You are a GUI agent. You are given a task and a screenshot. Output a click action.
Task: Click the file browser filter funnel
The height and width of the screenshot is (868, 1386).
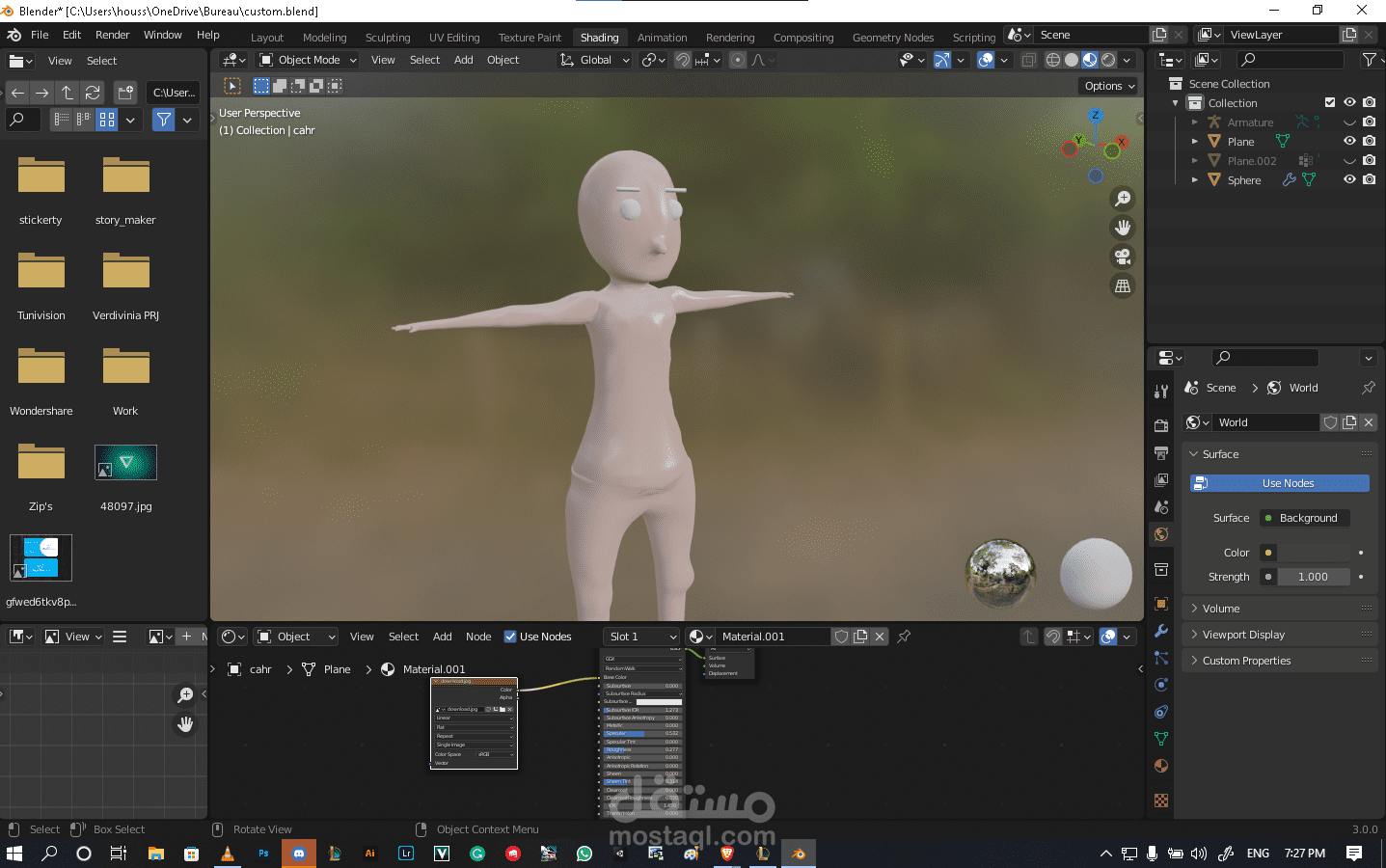[164, 120]
